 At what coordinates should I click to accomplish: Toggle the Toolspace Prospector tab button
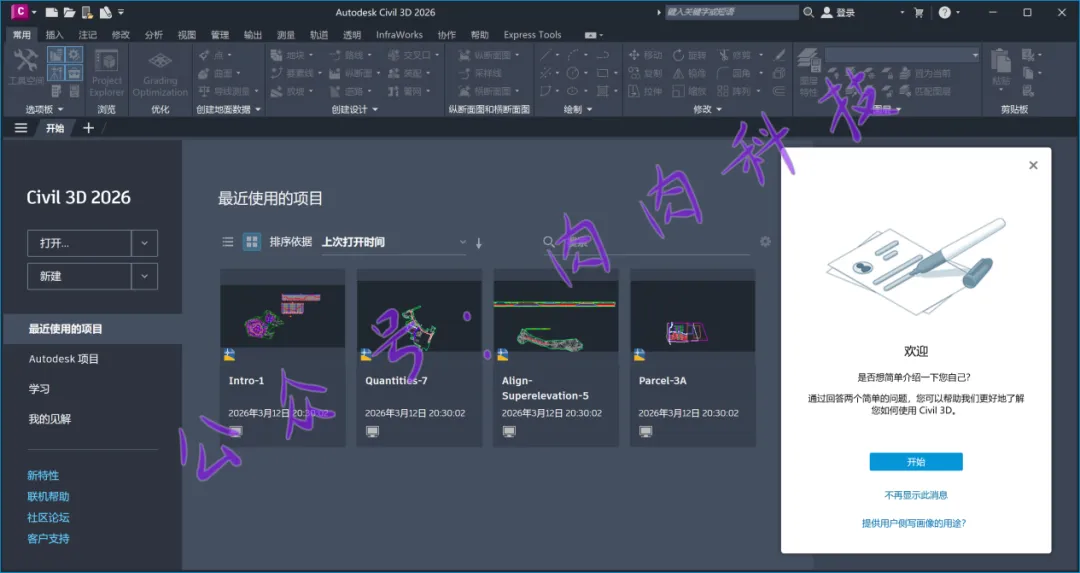[56, 55]
